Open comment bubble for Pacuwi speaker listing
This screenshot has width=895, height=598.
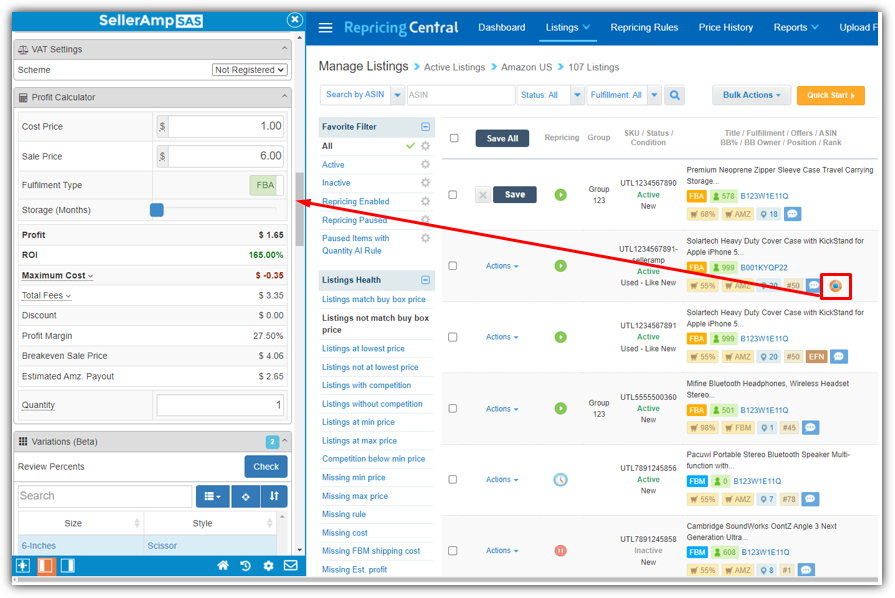810,499
